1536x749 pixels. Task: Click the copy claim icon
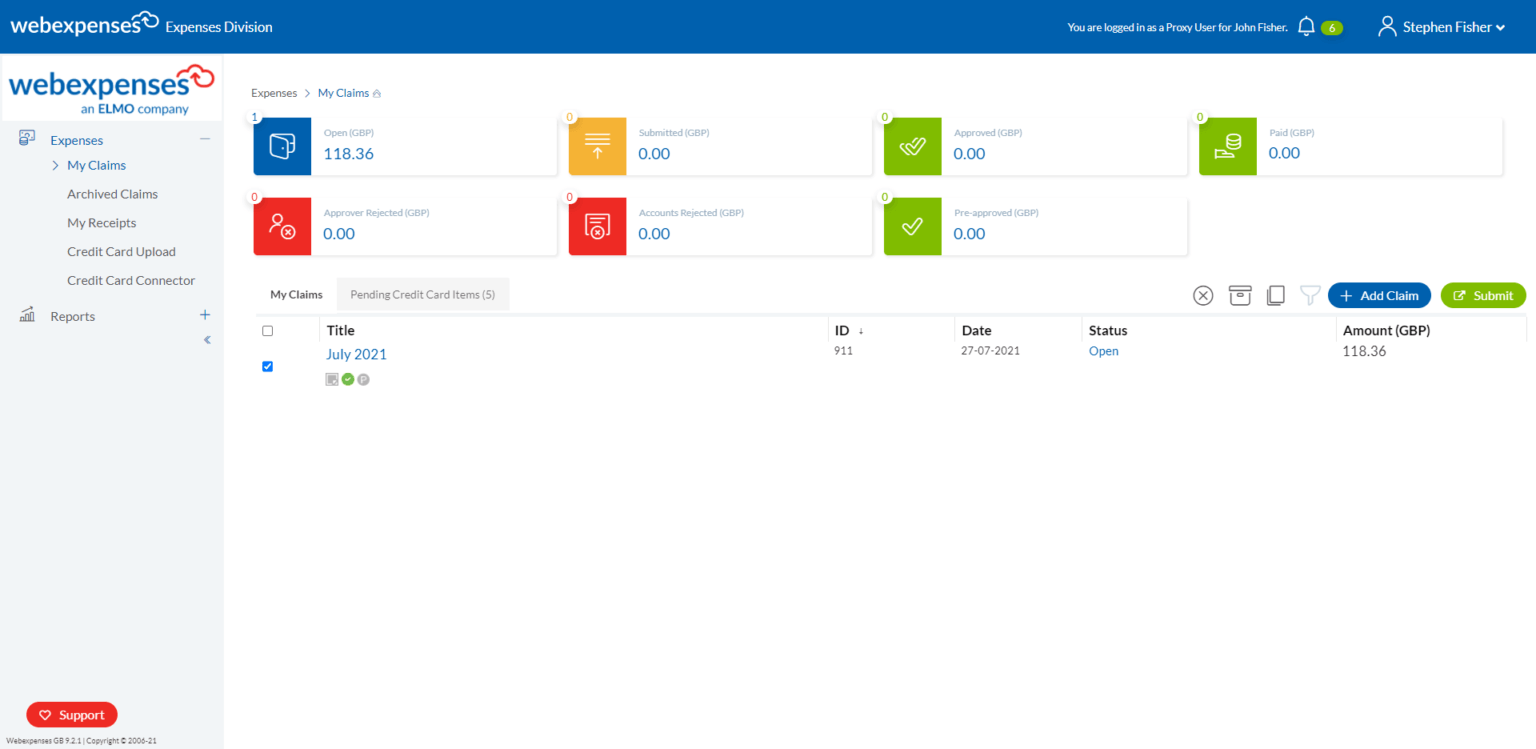click(x=1275, y=295)
